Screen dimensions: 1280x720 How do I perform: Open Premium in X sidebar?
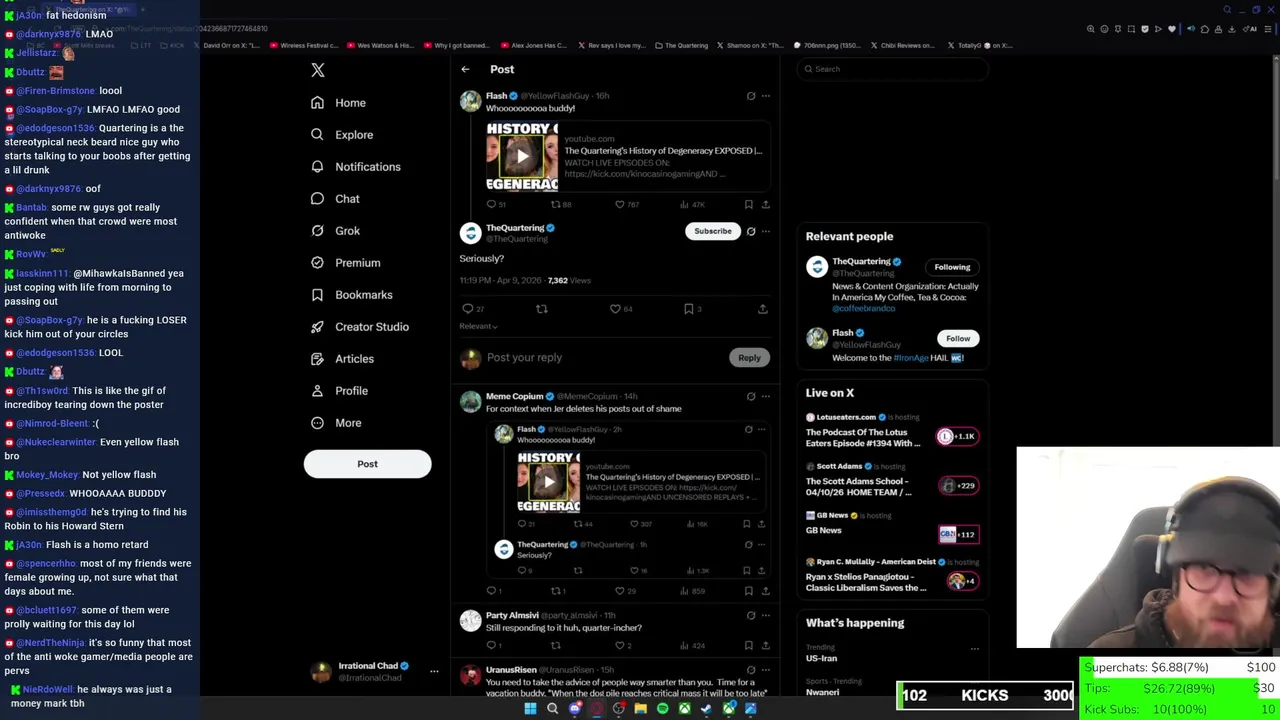pos(345,263)
